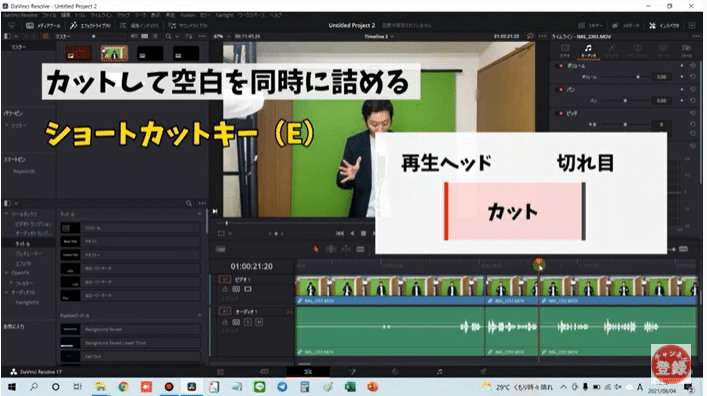This screenshot has width=707, height=396.
Task: Lock the ビデオ1 video track
Action: click(225, 289)
